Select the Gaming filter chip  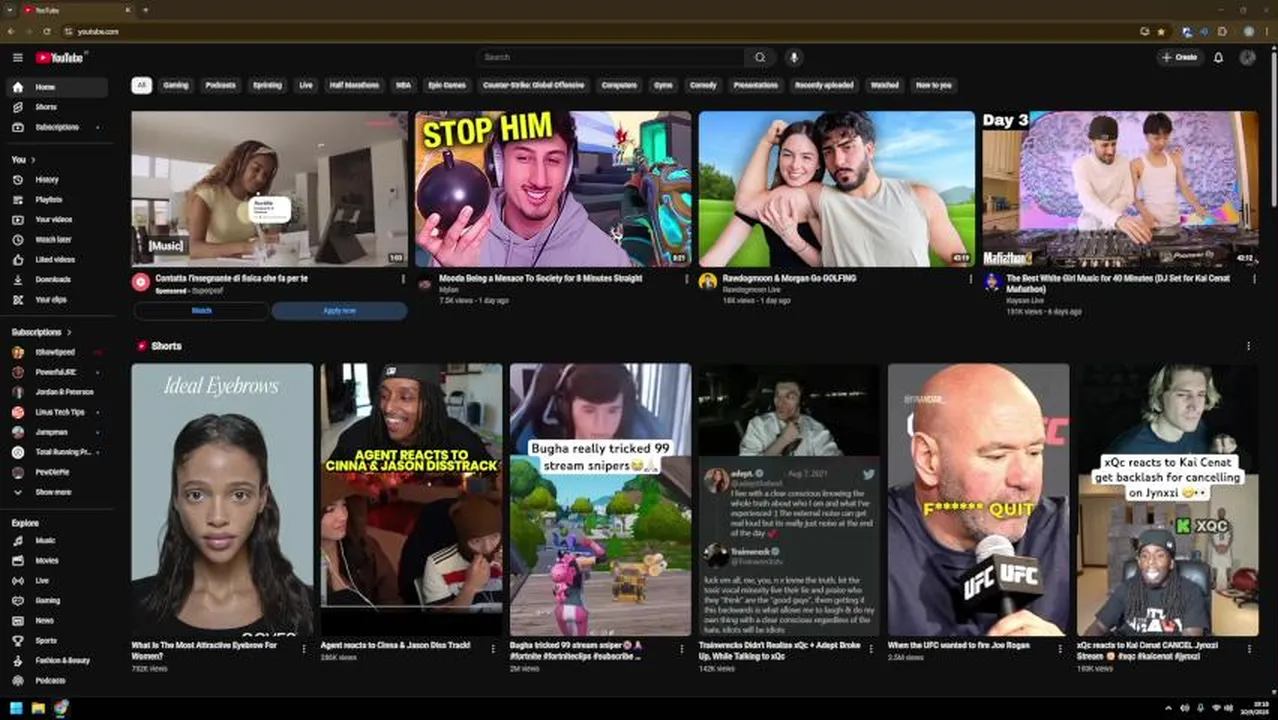176,86
